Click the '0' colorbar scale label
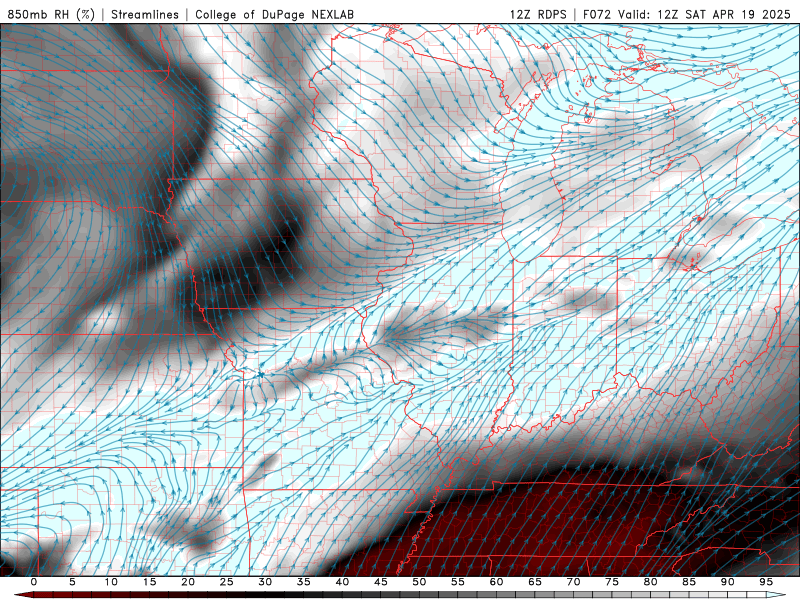The width and height of the screenshot is (800, 600). tap(34, 582)
